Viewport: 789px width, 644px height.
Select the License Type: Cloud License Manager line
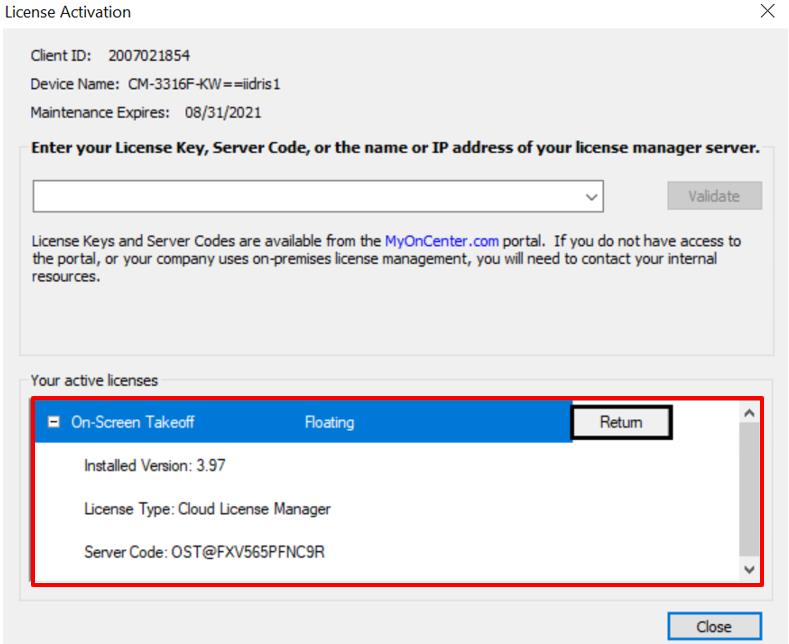[207, 509]
